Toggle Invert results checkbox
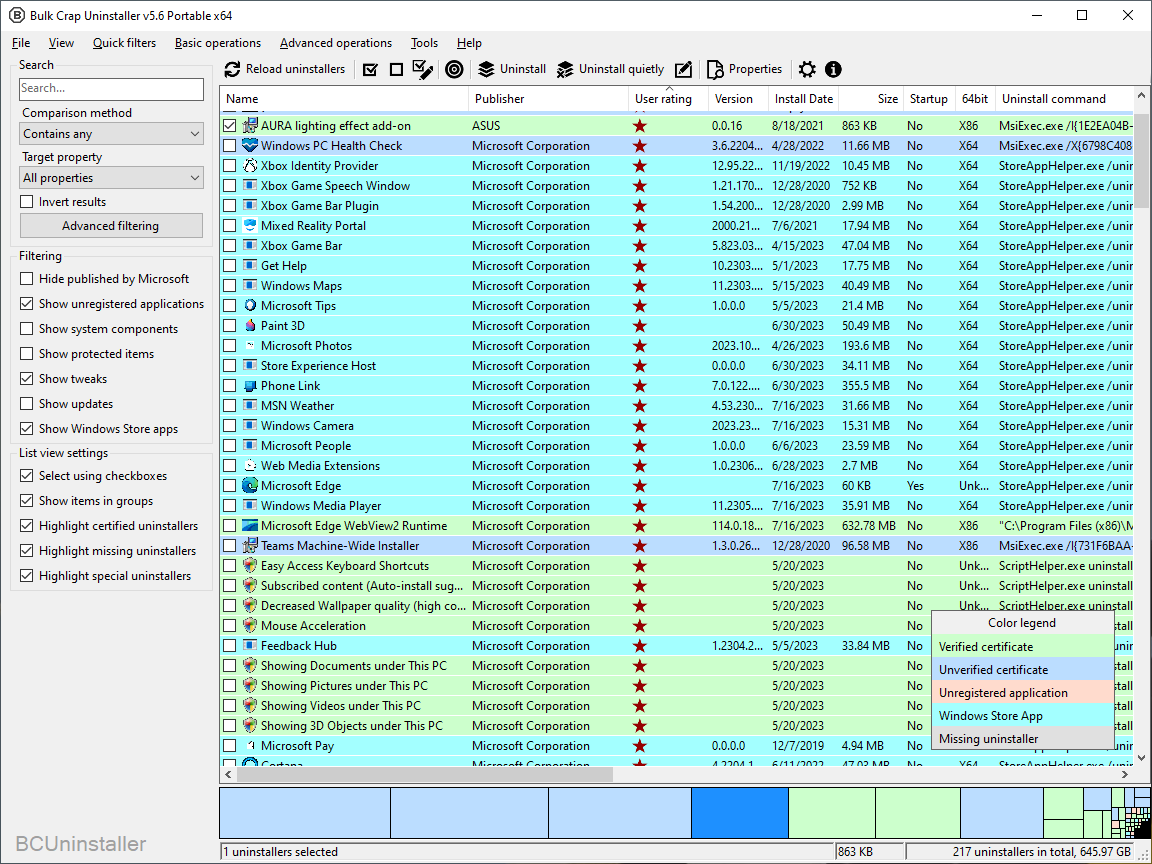Screen dimensions: 1152x864 click(x=27, y=201)
